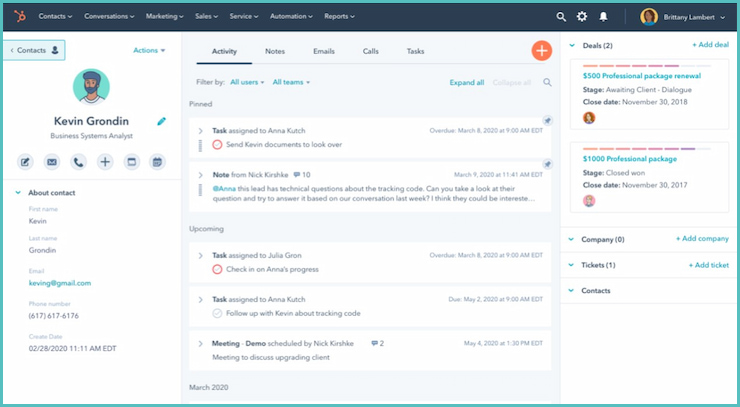Open the Service menu
Viewport: 740px width, 407px height.
[x=244, y=16]
